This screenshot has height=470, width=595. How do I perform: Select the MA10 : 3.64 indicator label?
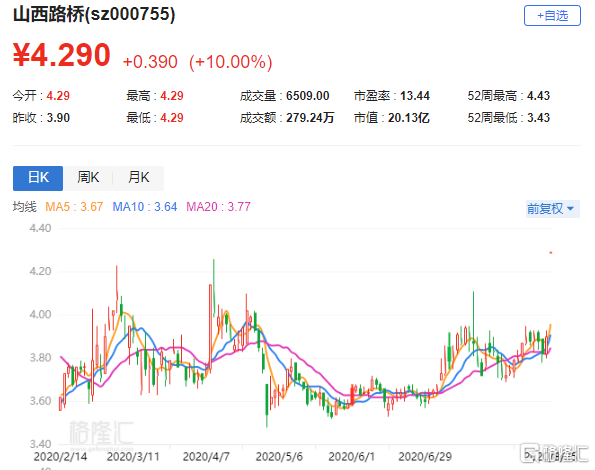(x=145, y=207)
